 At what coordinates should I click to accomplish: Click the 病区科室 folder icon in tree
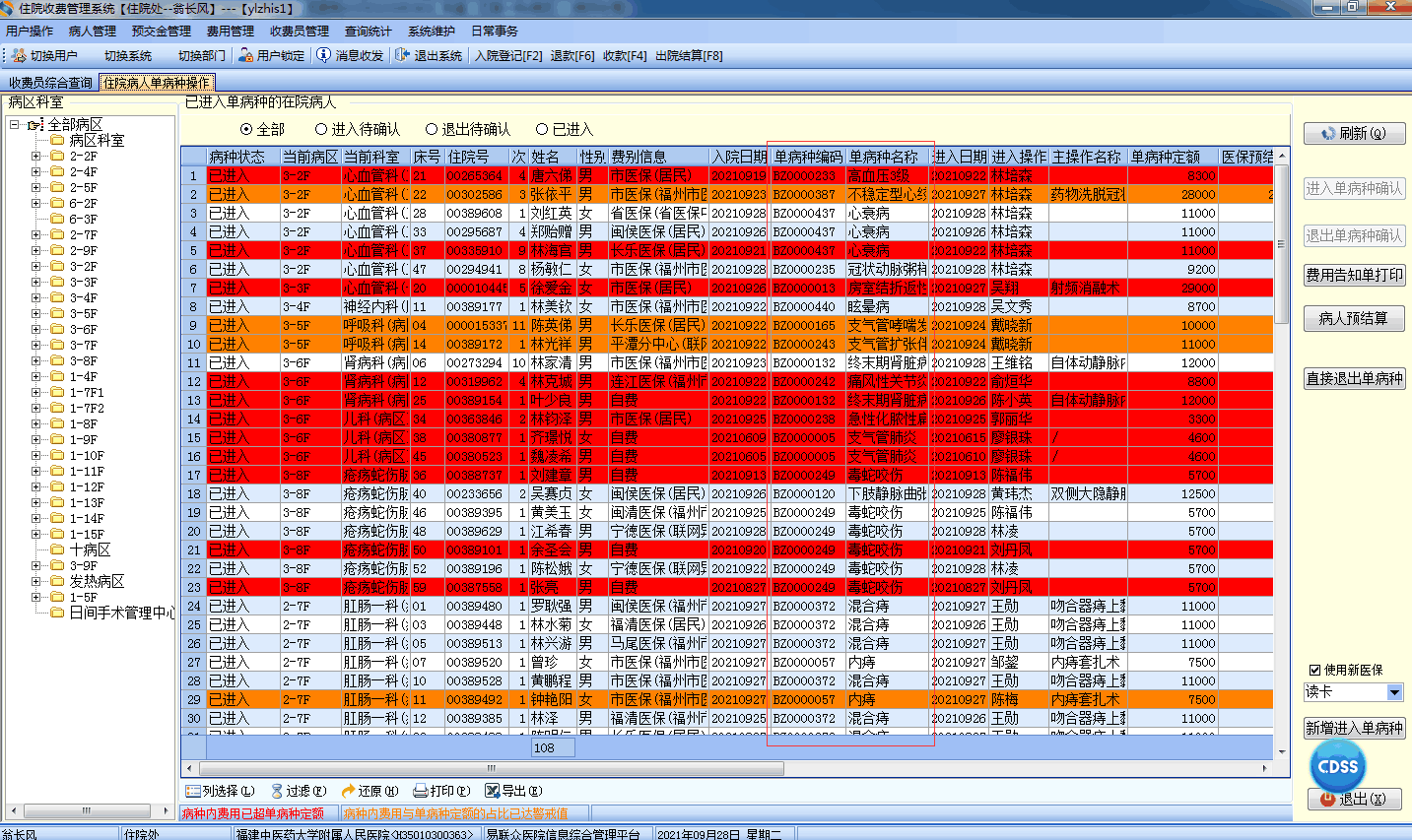coord(57,140)
